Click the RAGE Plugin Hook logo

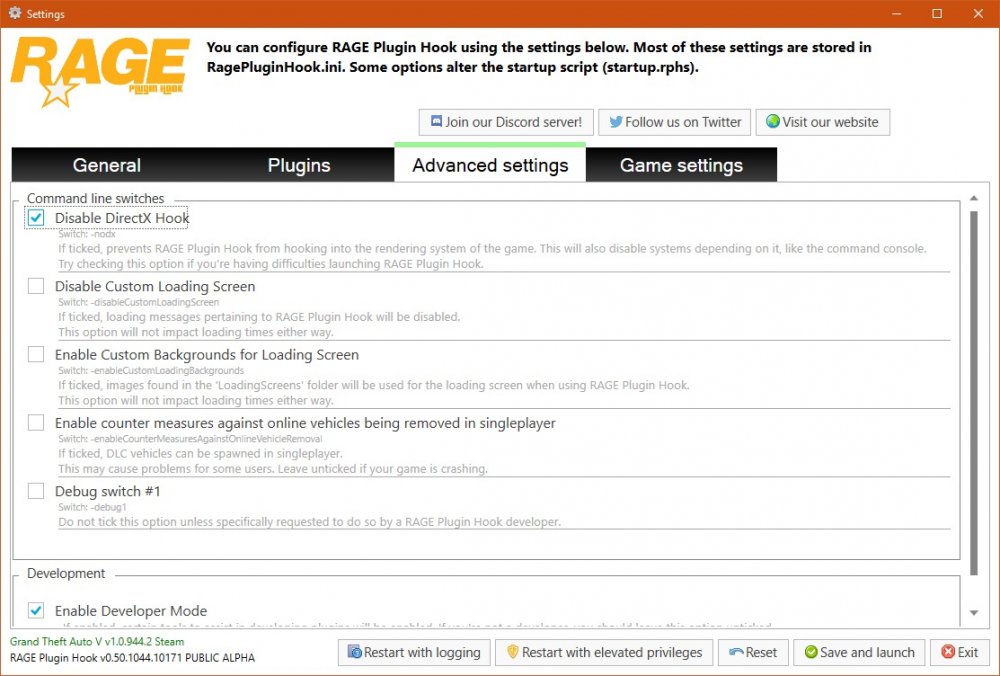pos(100,71)
